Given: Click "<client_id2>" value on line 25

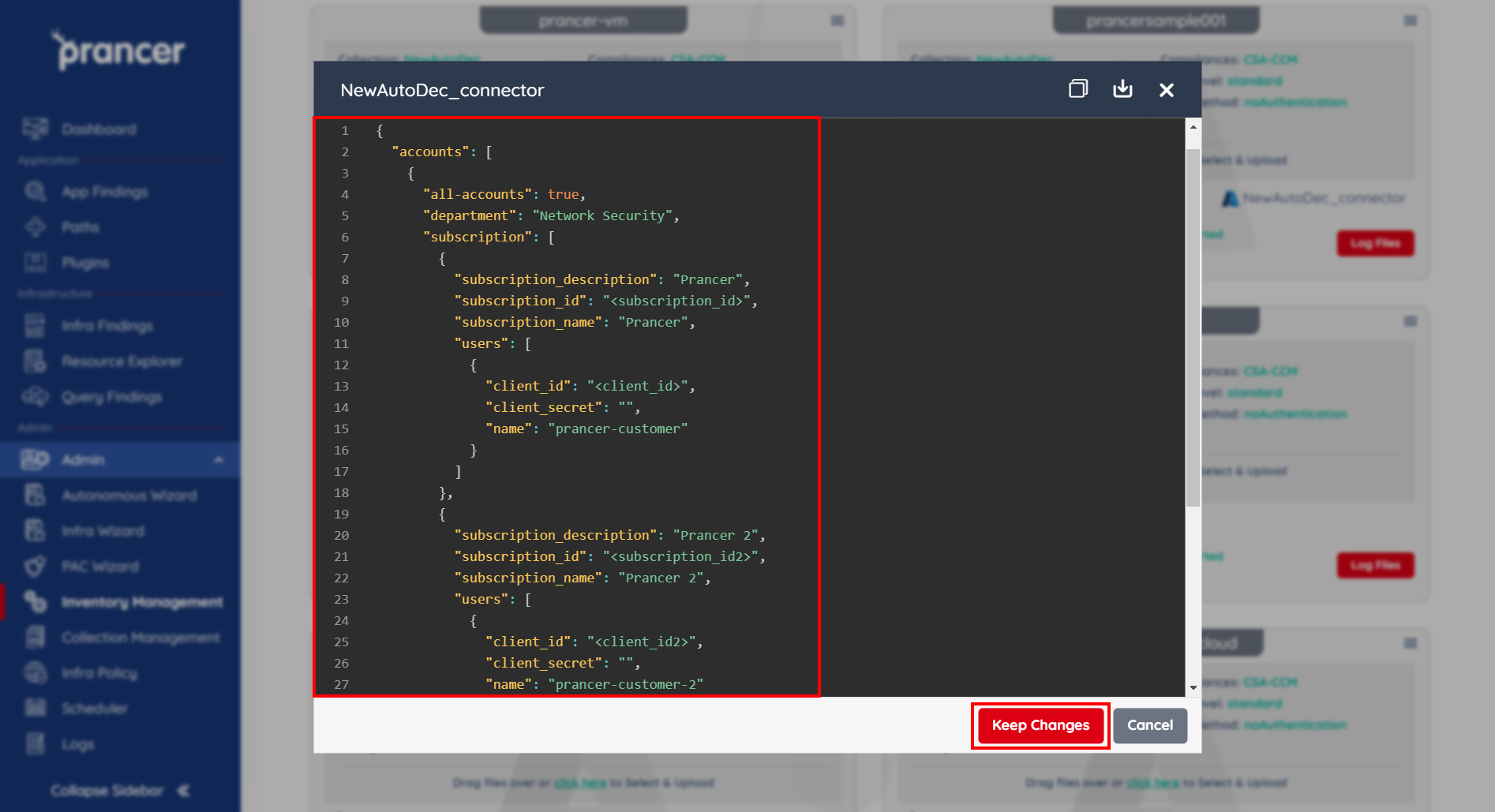Looking at the screenshot, I should 642,642.
